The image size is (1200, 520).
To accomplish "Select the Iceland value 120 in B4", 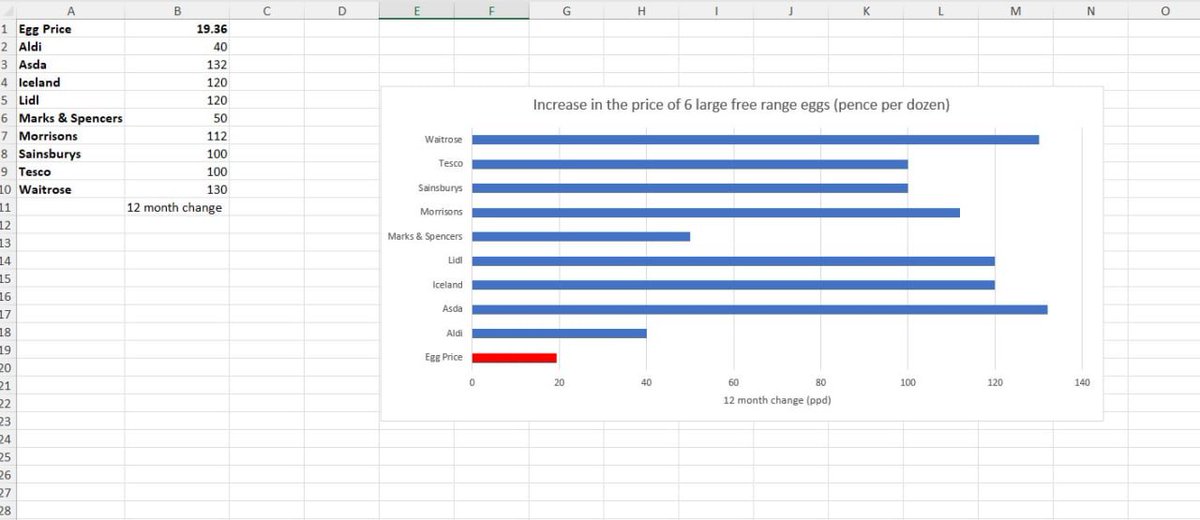I will [177, 83].
